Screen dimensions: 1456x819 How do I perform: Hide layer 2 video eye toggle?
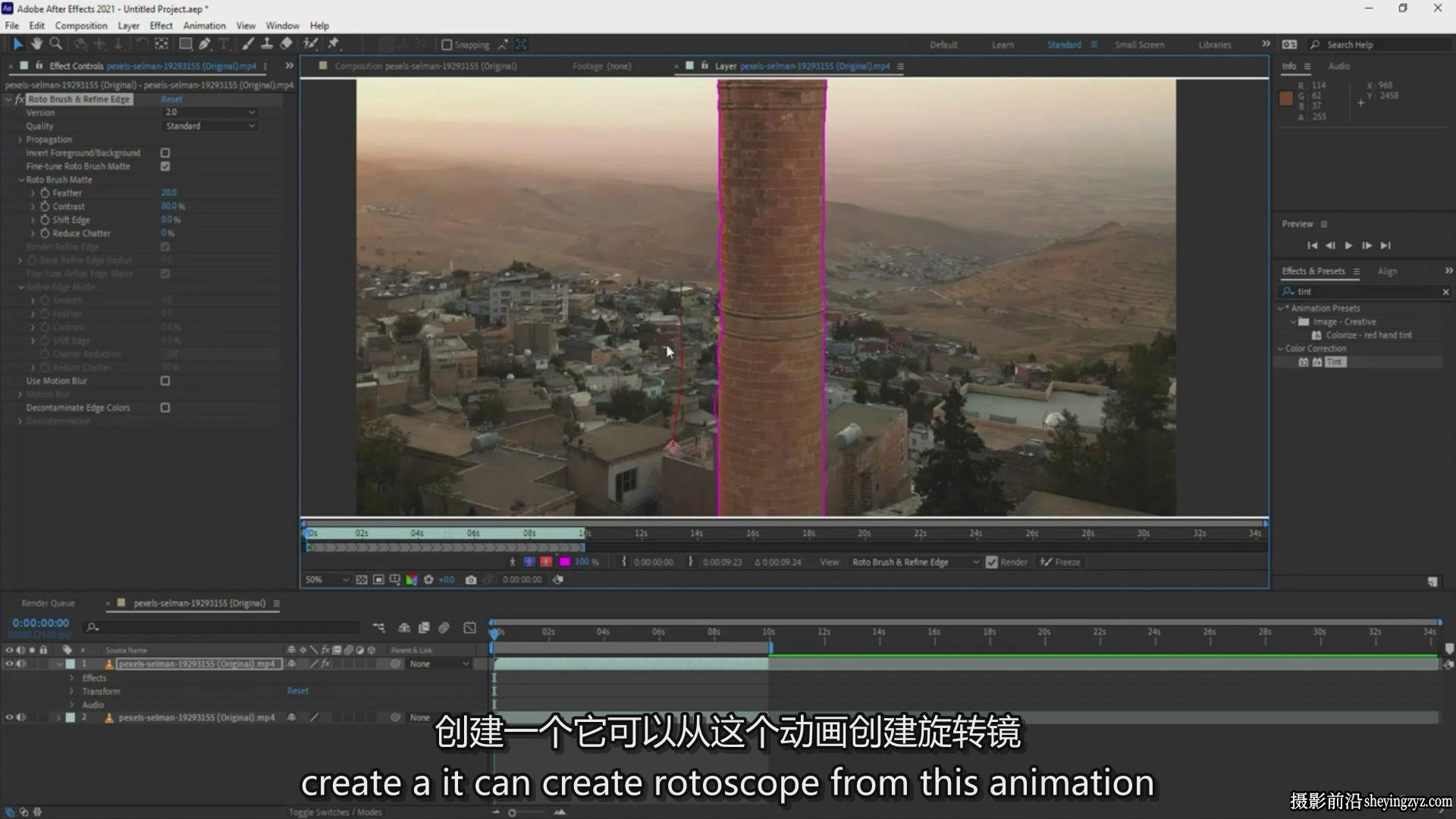pos(9,717)
